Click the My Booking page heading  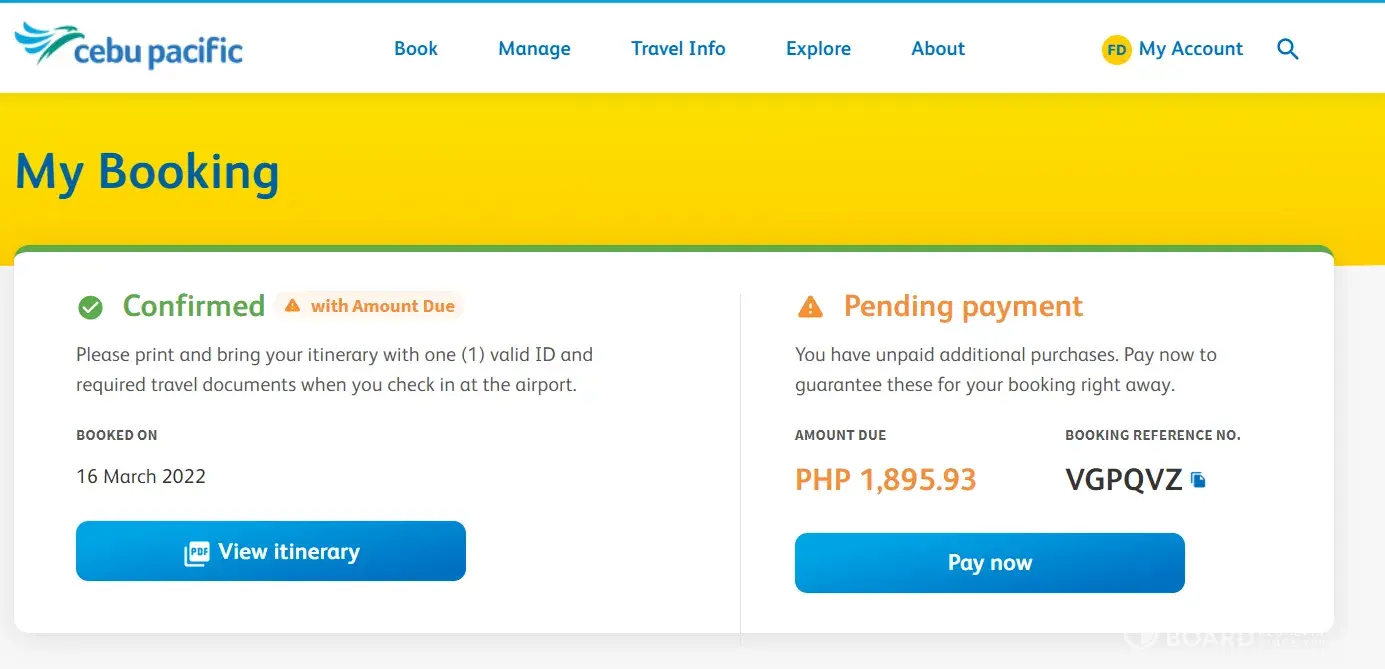pos(147,171)
